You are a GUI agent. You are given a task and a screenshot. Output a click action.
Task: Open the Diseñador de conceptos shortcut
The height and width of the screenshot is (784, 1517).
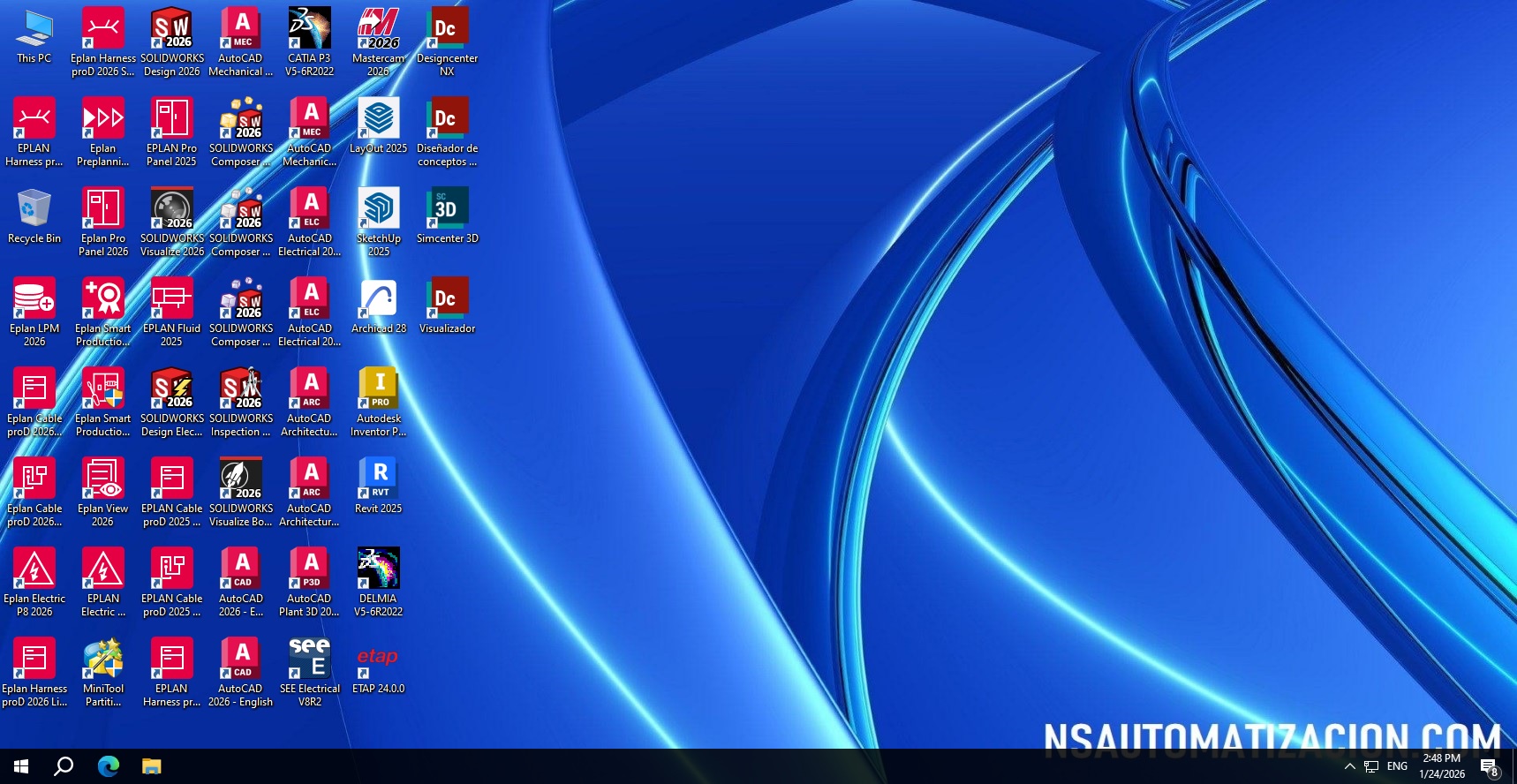click(448, 132)
